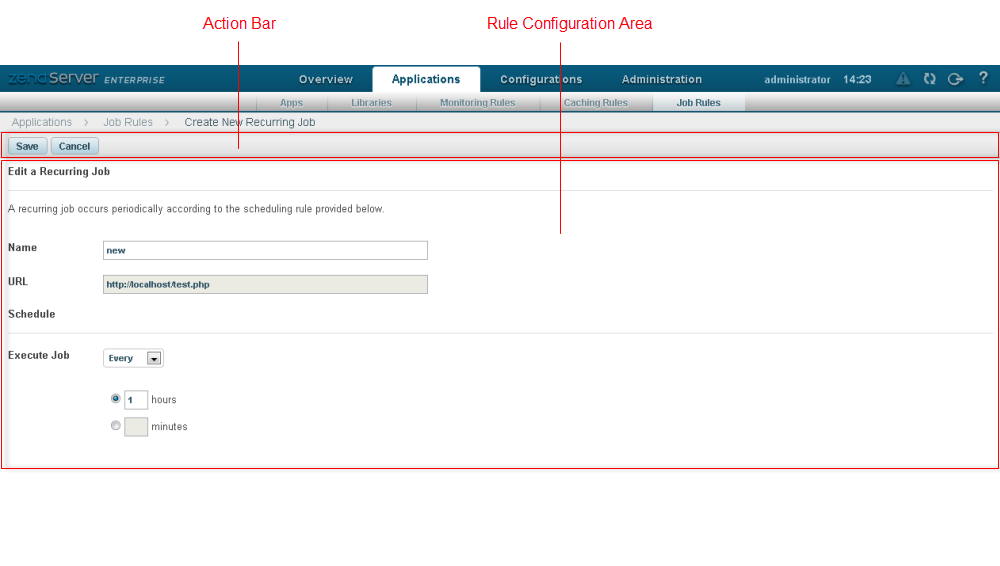Select the minutes radio button

[116, 425]
